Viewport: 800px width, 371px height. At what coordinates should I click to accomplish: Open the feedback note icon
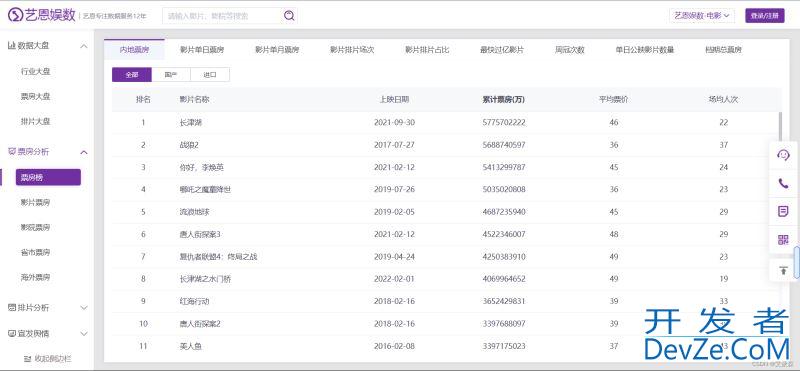[x=783, y=211]
